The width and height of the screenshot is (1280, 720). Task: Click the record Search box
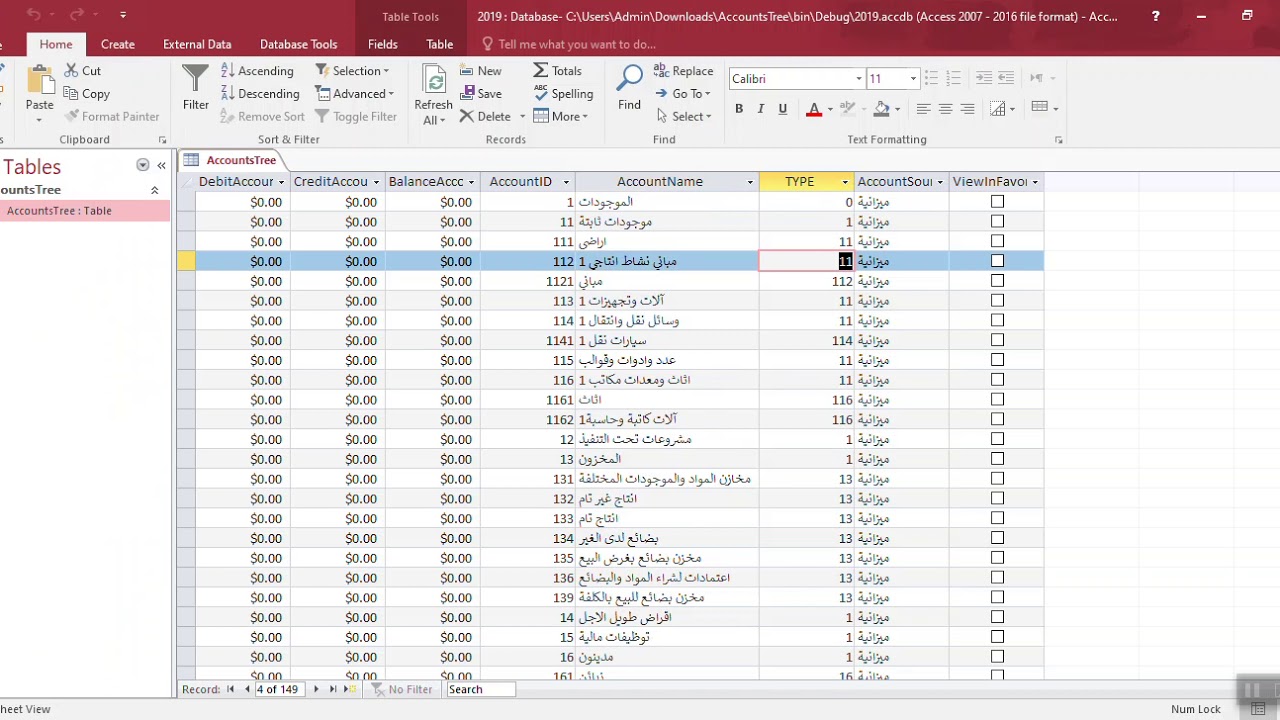coord(480,689)
